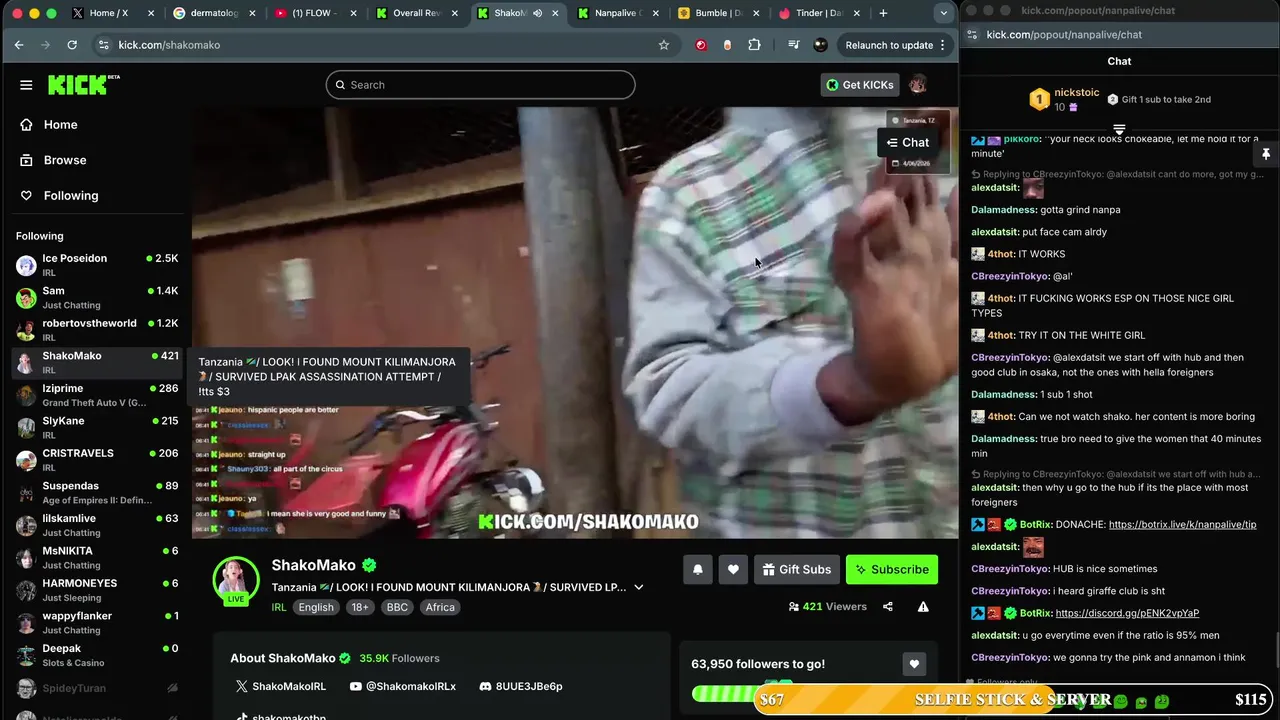Image resolution: width=1280 pixels, height=720 pixels.
Task: Expand the full stream title chevron
Action: (639, 587)
